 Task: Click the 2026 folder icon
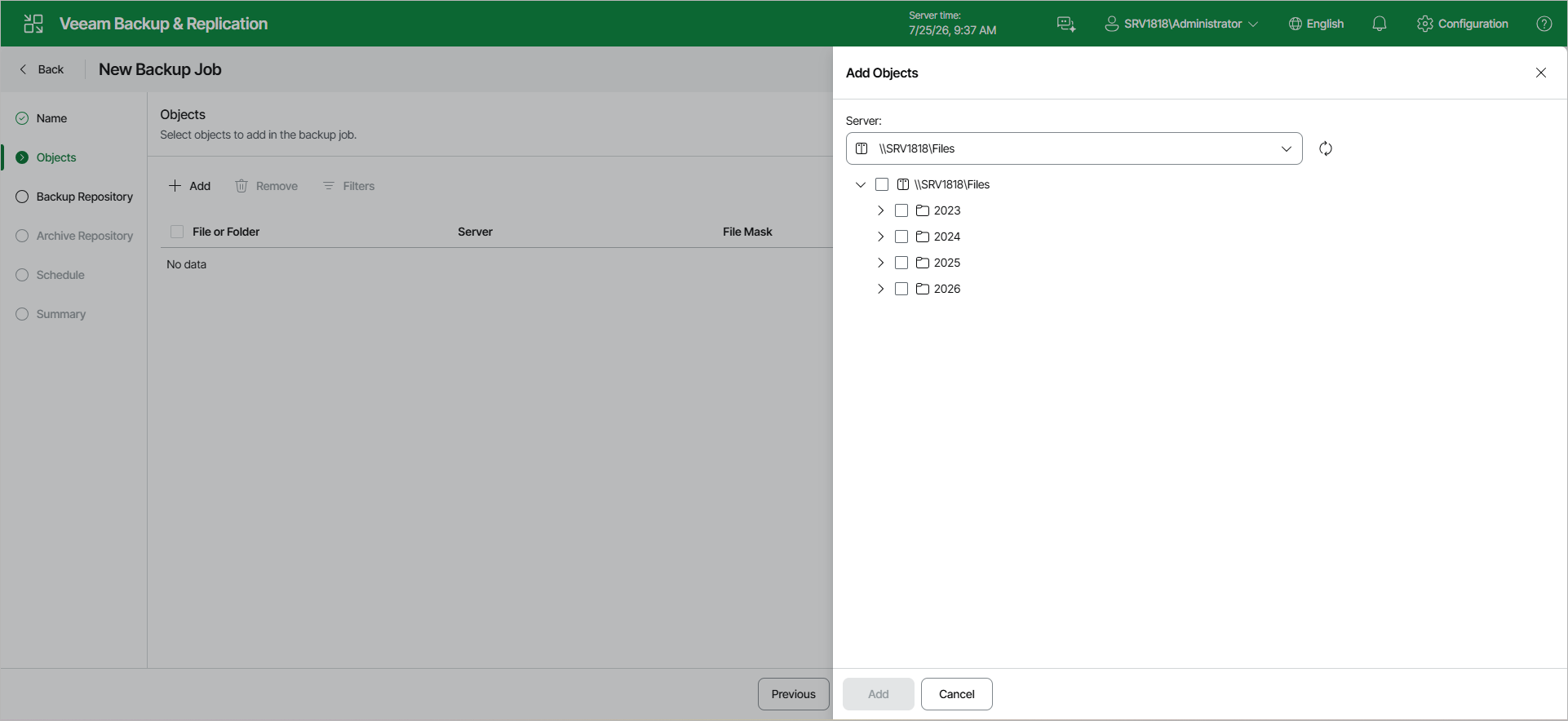point(923,289)
